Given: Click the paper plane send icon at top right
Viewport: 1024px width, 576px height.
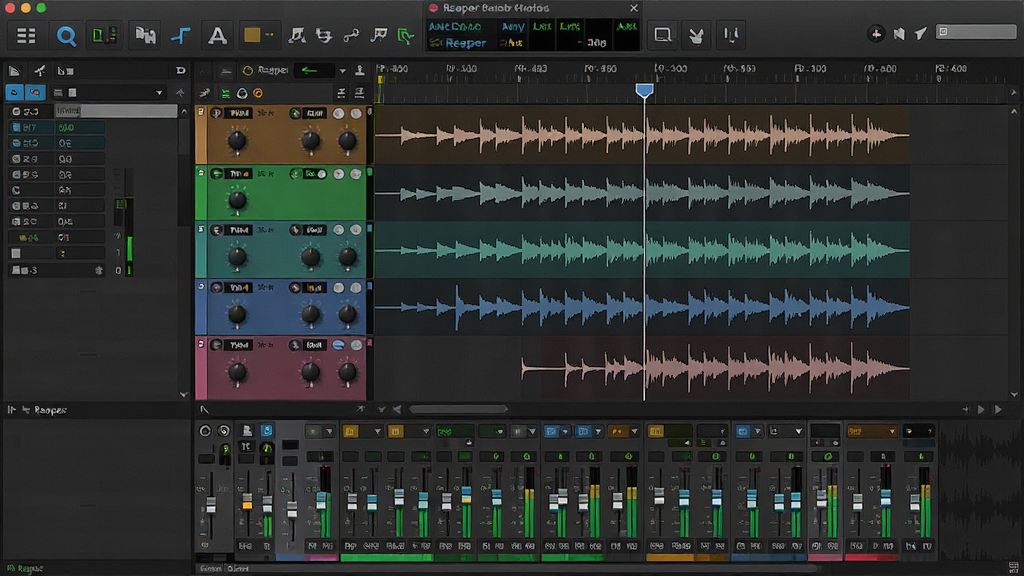Looking at the screenshot, I should [x=920, y=33].
